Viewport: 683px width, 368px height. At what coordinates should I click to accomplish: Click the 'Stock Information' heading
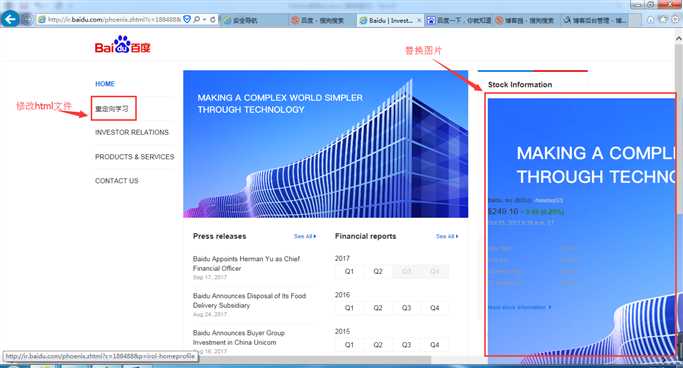[x=520, y=84]
